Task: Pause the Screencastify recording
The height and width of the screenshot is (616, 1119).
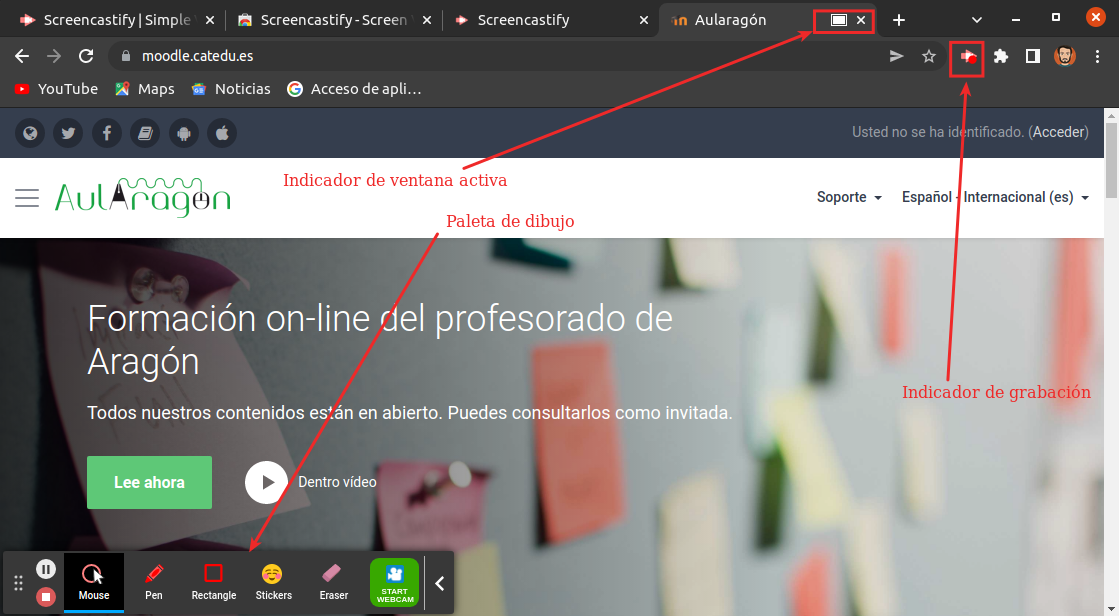Action: pos(46,569)
